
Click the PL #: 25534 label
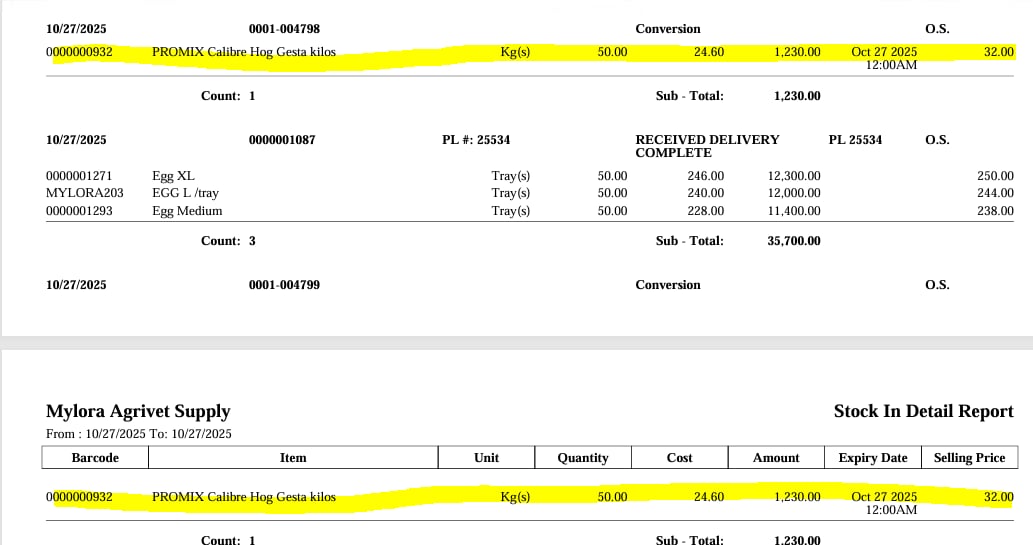tap(476, 140)
